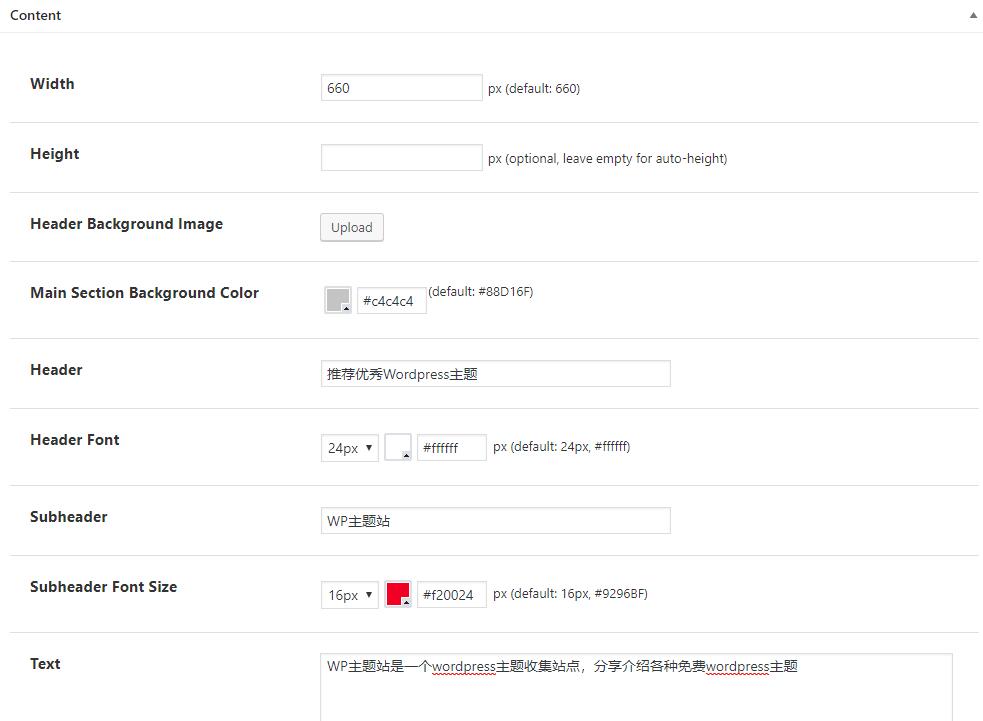Image resolution: width=983 pixels, height=721 pixels.
Task: Select the #f20024 hex color input
Action: click(450, 594)
